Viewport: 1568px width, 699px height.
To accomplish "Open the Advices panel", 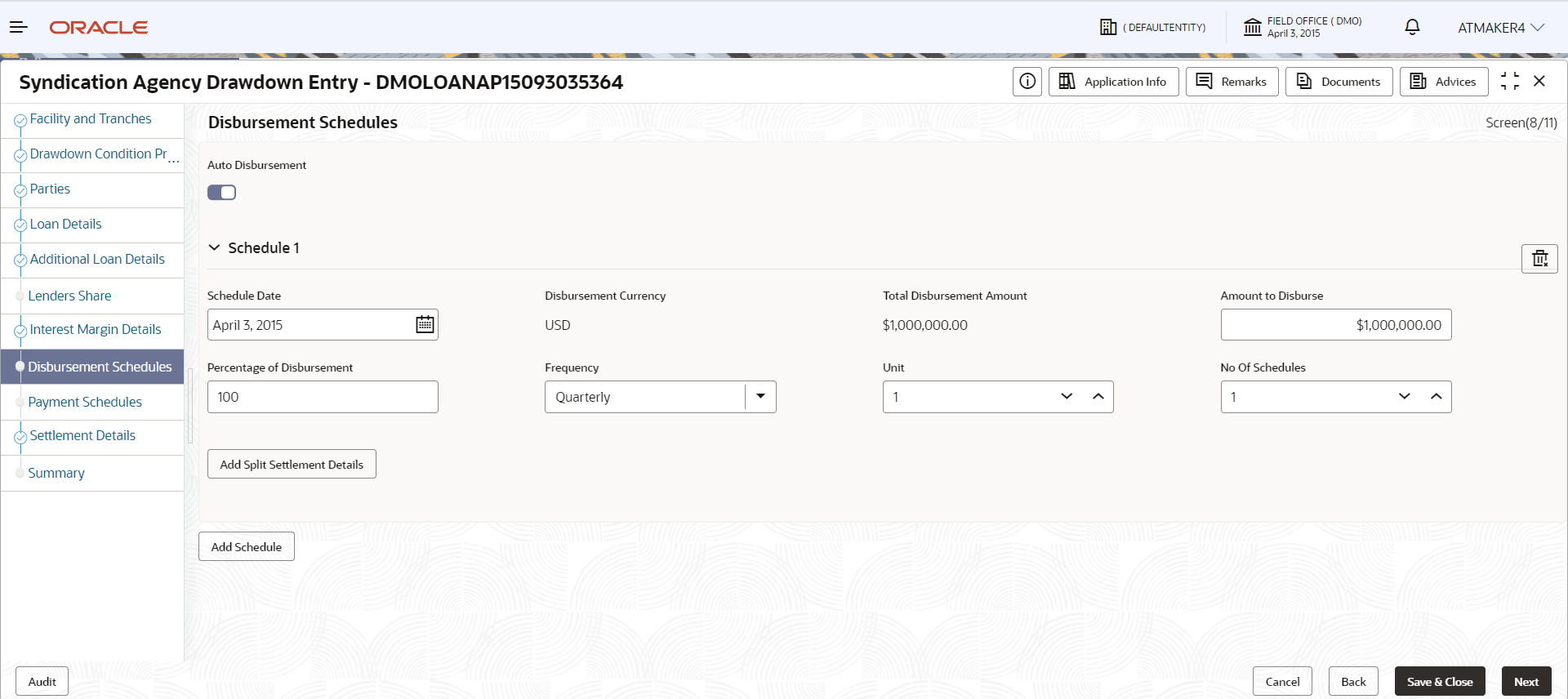I will click(1444, 82).
